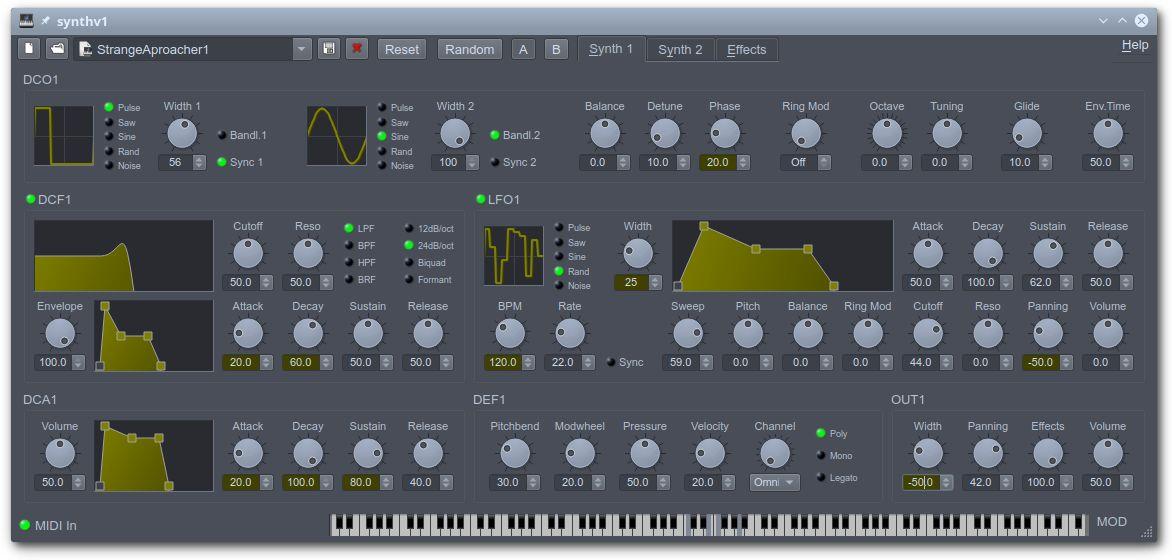The height and width of the screenshot is (560, 1172).
Task: Toggle the LFO1 section enable LED
Action: pos(481,199)
